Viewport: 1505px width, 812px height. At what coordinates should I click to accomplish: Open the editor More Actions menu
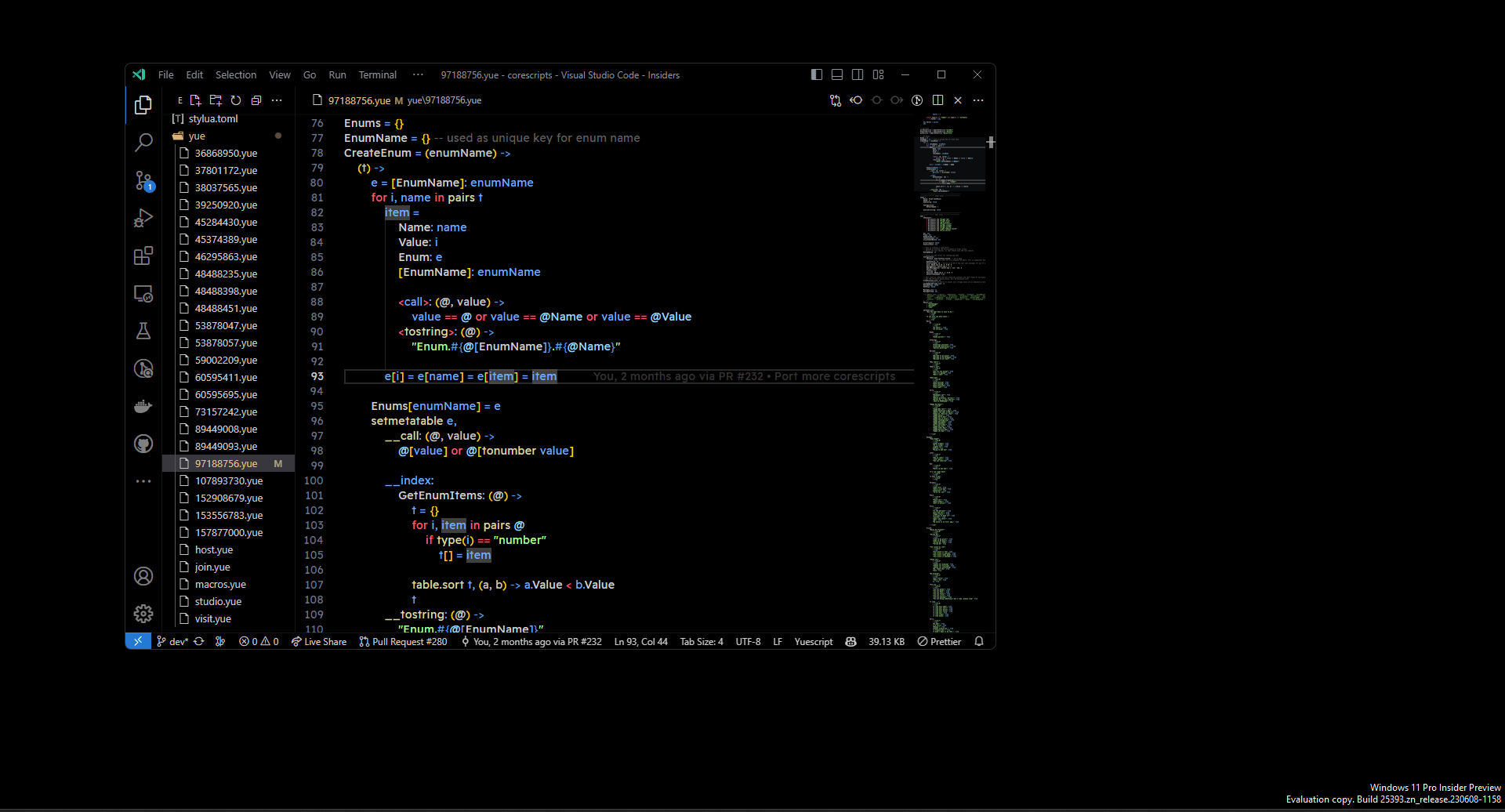pyautogui.click(x=978, y=100)
